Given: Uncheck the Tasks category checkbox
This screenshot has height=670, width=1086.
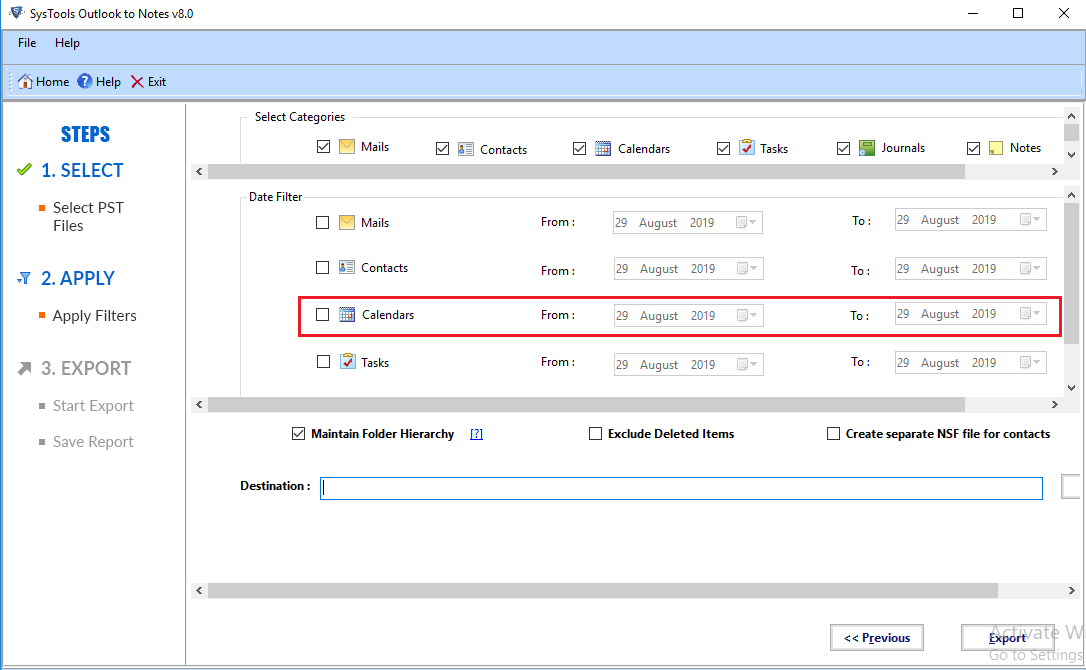Looking at the screenshot, I should click(x=724, y=148).
